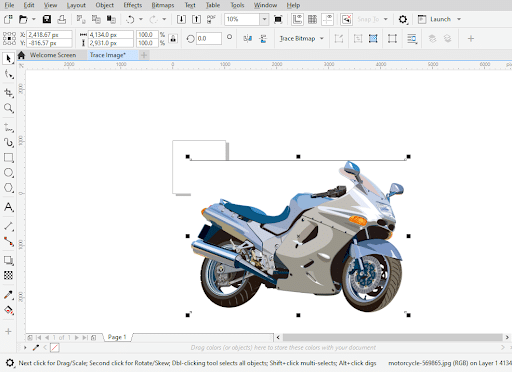Select the Artistic Media tool

tap(8, 143)
